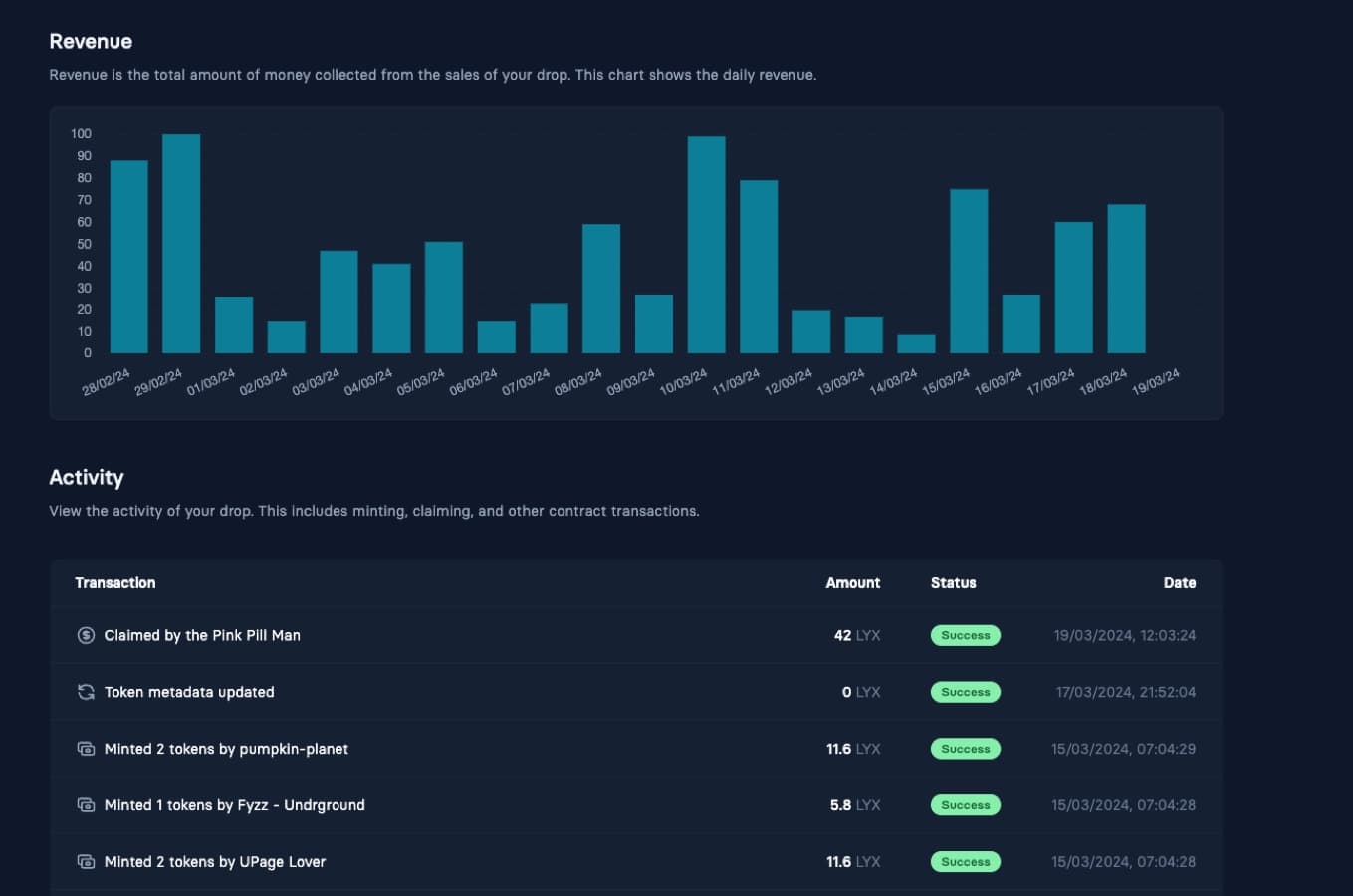Image resolution: width=1353 pixels, height=896 pixels.
Task: Click the mint icon beside the UPage Lover transaction
Action: click(86, 862)
